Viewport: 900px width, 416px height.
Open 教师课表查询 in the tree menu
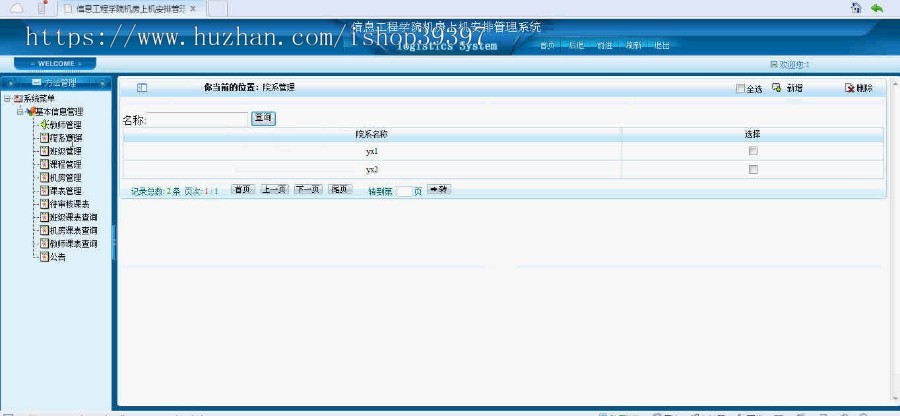[73, 243]
